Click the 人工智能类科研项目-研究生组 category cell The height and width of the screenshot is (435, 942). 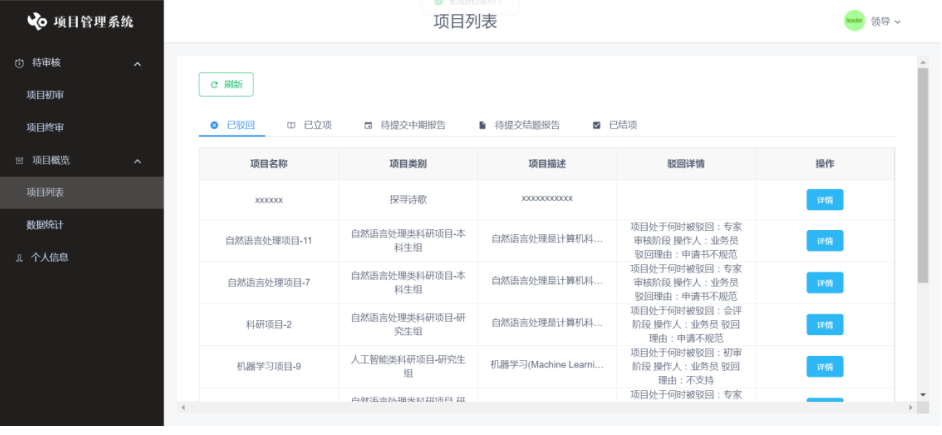(x=408, y=367)
